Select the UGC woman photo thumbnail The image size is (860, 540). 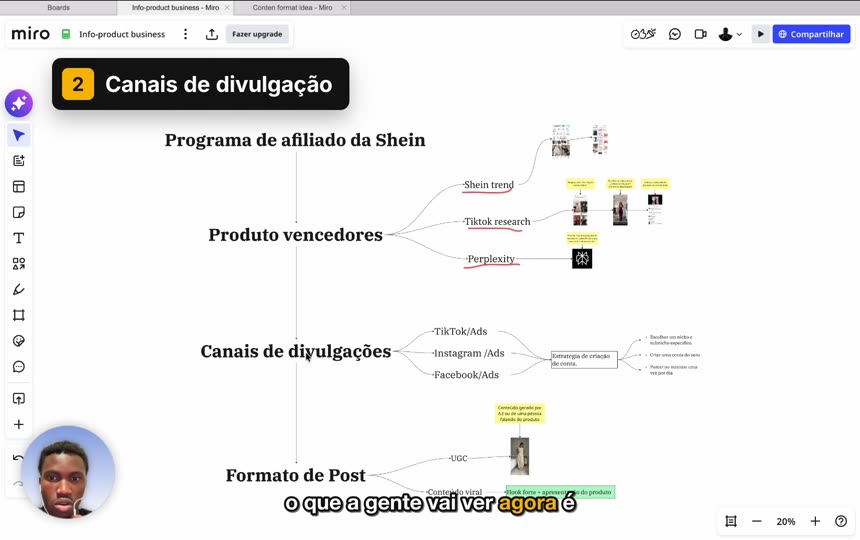(519, 456)
